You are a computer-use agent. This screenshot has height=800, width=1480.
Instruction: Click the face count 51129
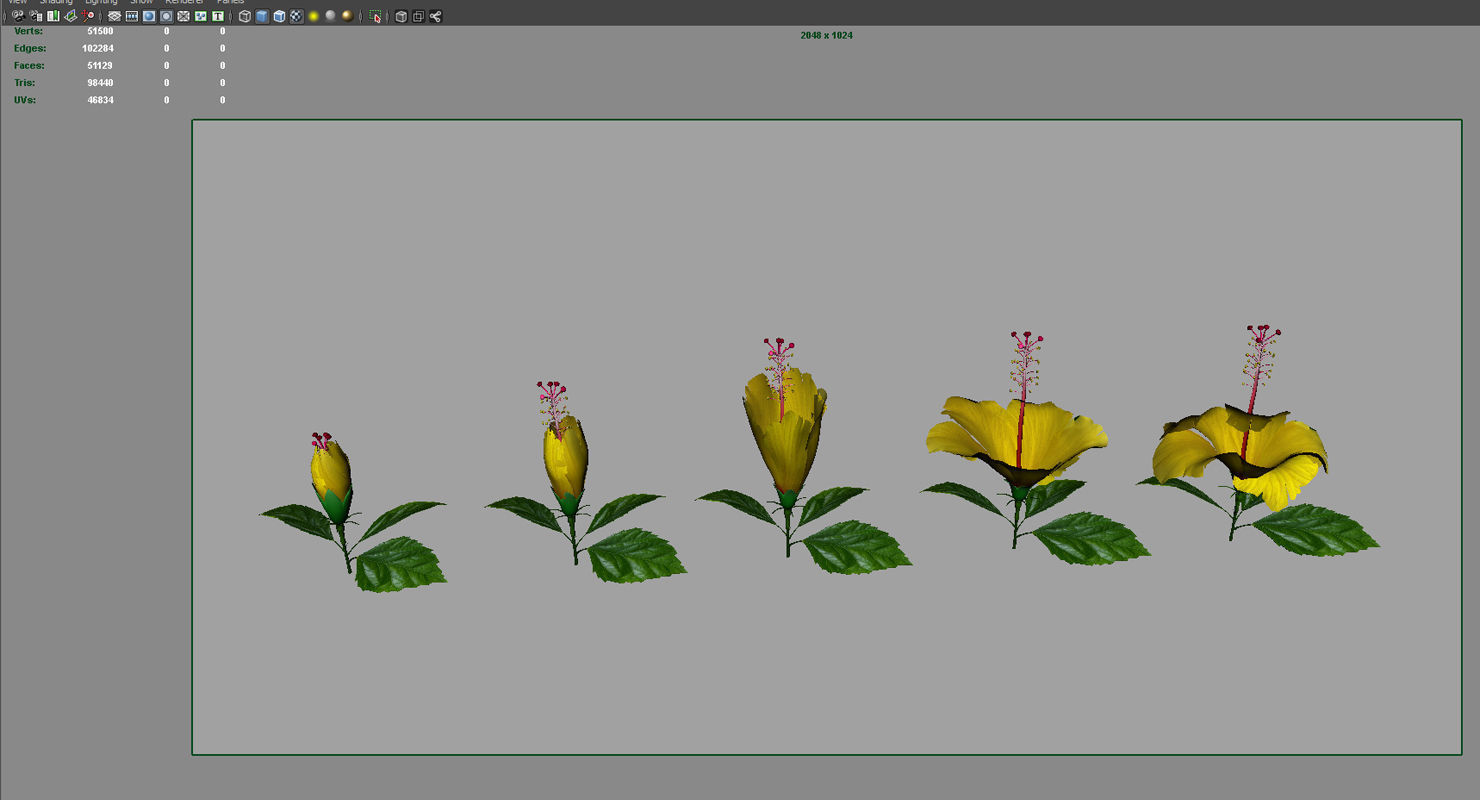pyautogui.click(x=100, y=65)
